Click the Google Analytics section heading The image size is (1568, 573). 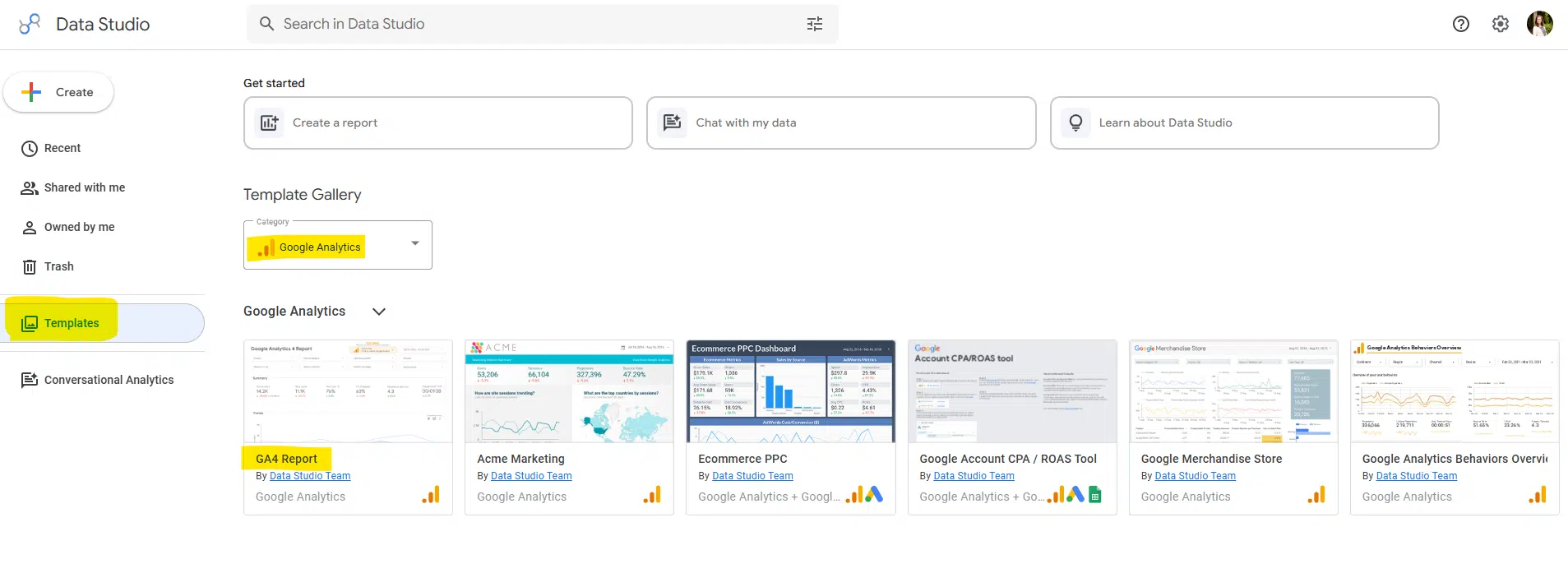[294, 311]
